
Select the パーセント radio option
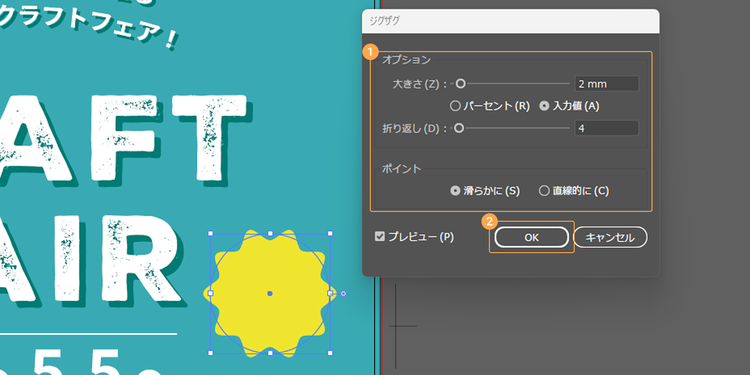coord(455,106)
